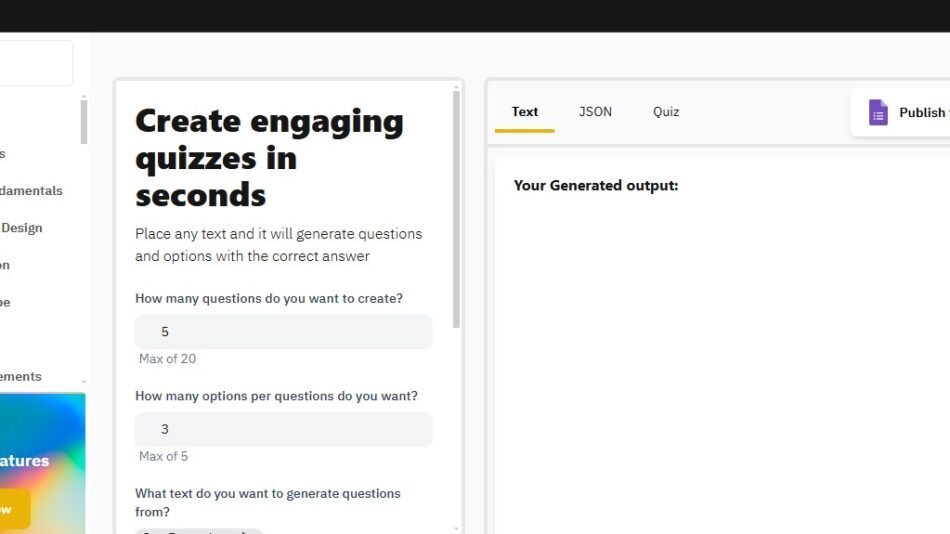Screen dimensions: 950x534
Task: Select the sidebar item ending in "ements"
Action: 20,377
